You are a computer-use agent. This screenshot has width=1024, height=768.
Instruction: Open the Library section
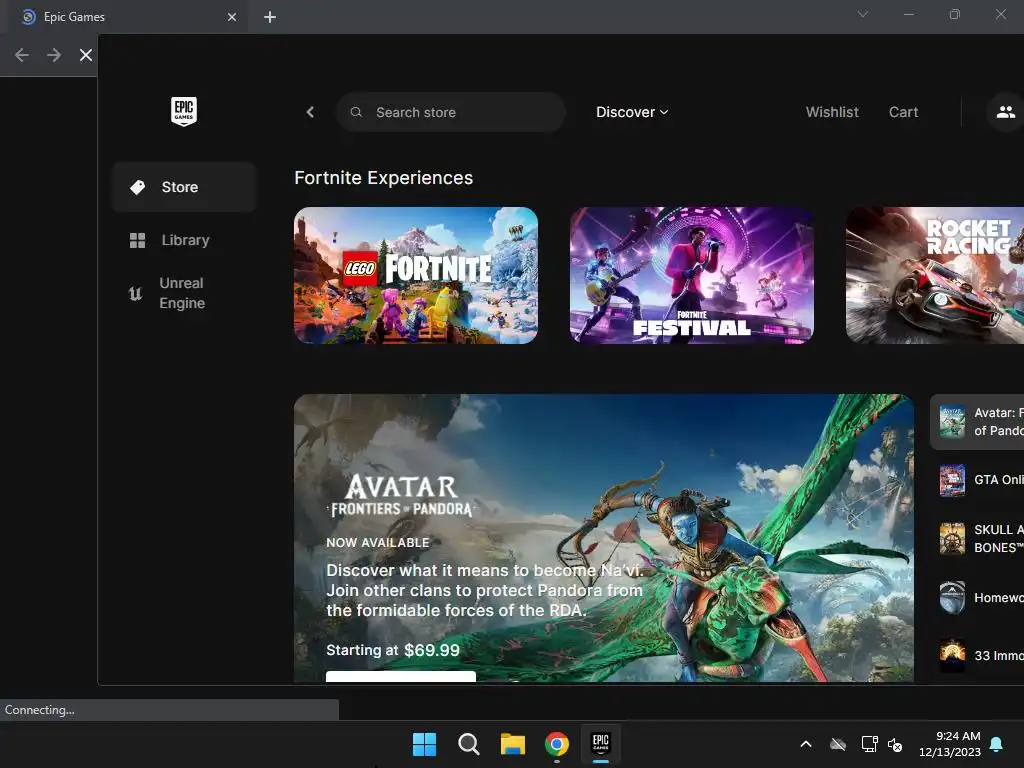pos(184,240)
